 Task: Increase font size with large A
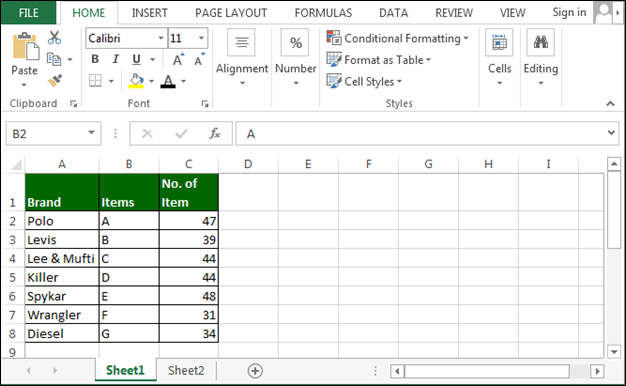point(178,59)
